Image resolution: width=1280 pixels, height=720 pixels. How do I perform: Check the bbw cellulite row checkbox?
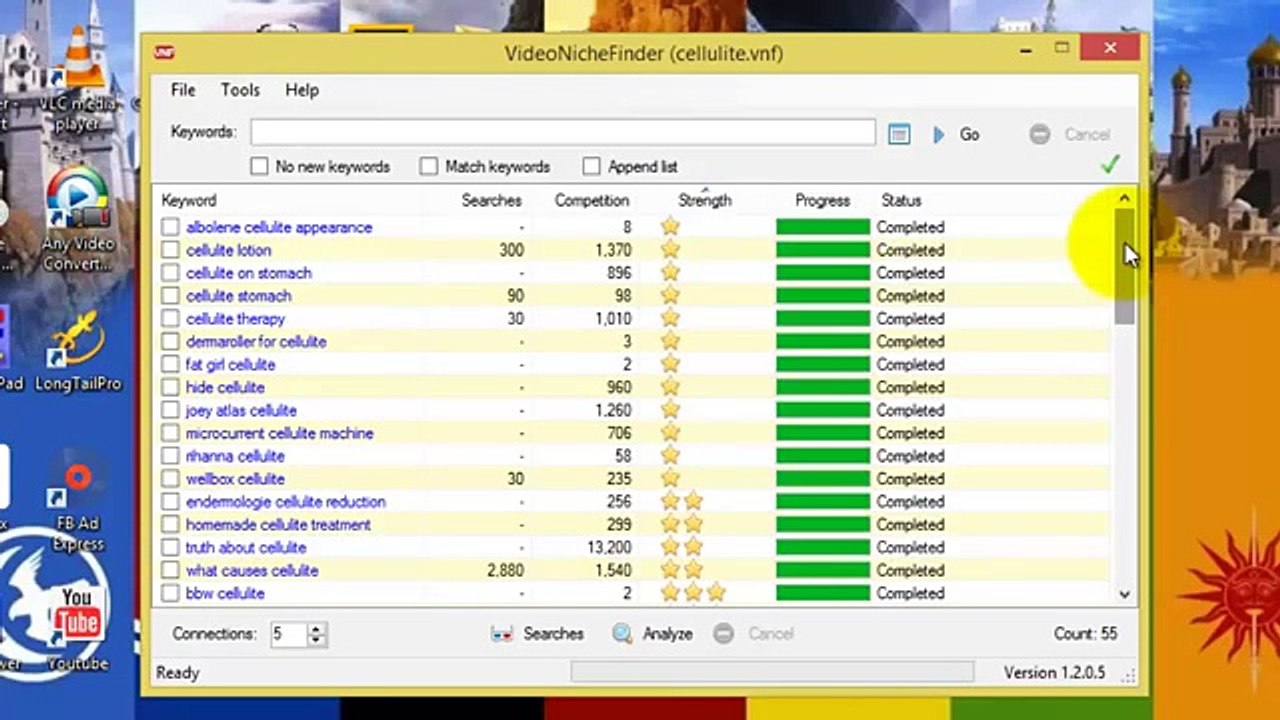(x=170, y=593)
